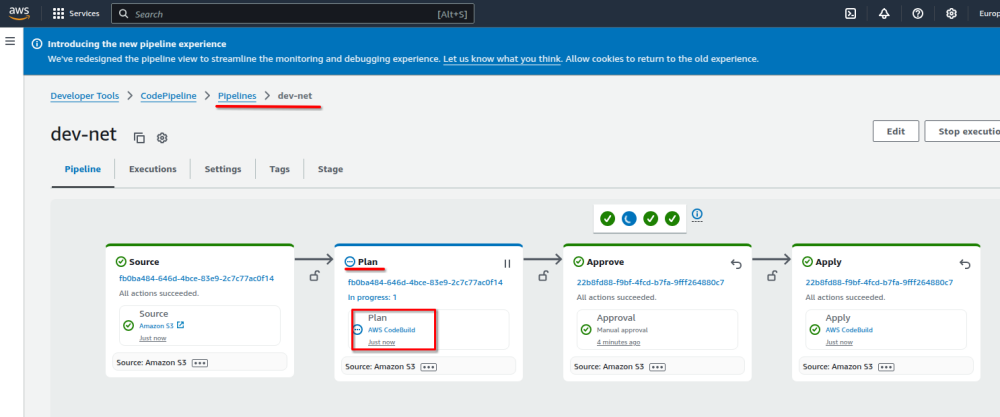Open the region selector in top bar

[989, 13]
